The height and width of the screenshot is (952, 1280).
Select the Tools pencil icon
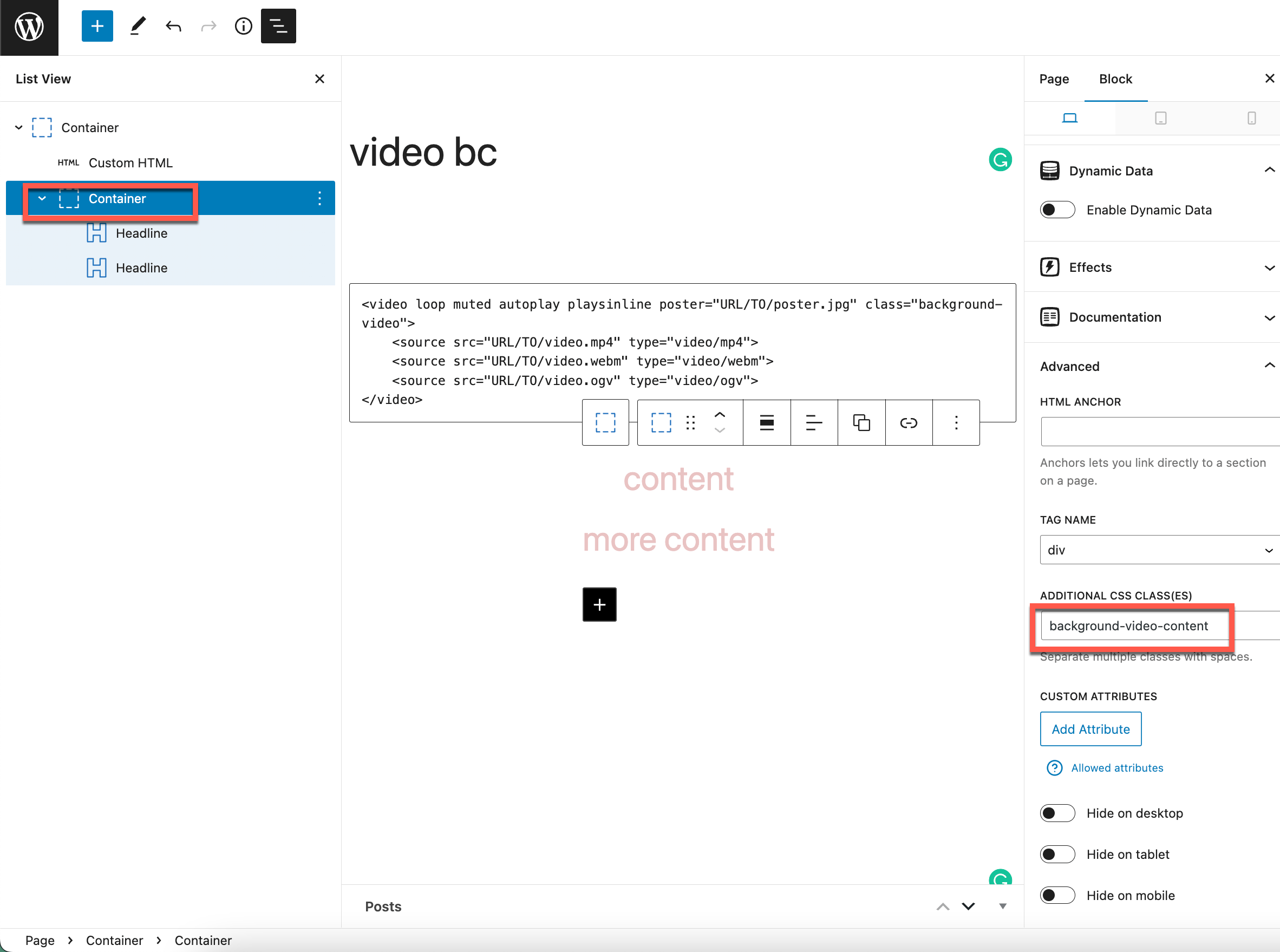coord(138,26)
